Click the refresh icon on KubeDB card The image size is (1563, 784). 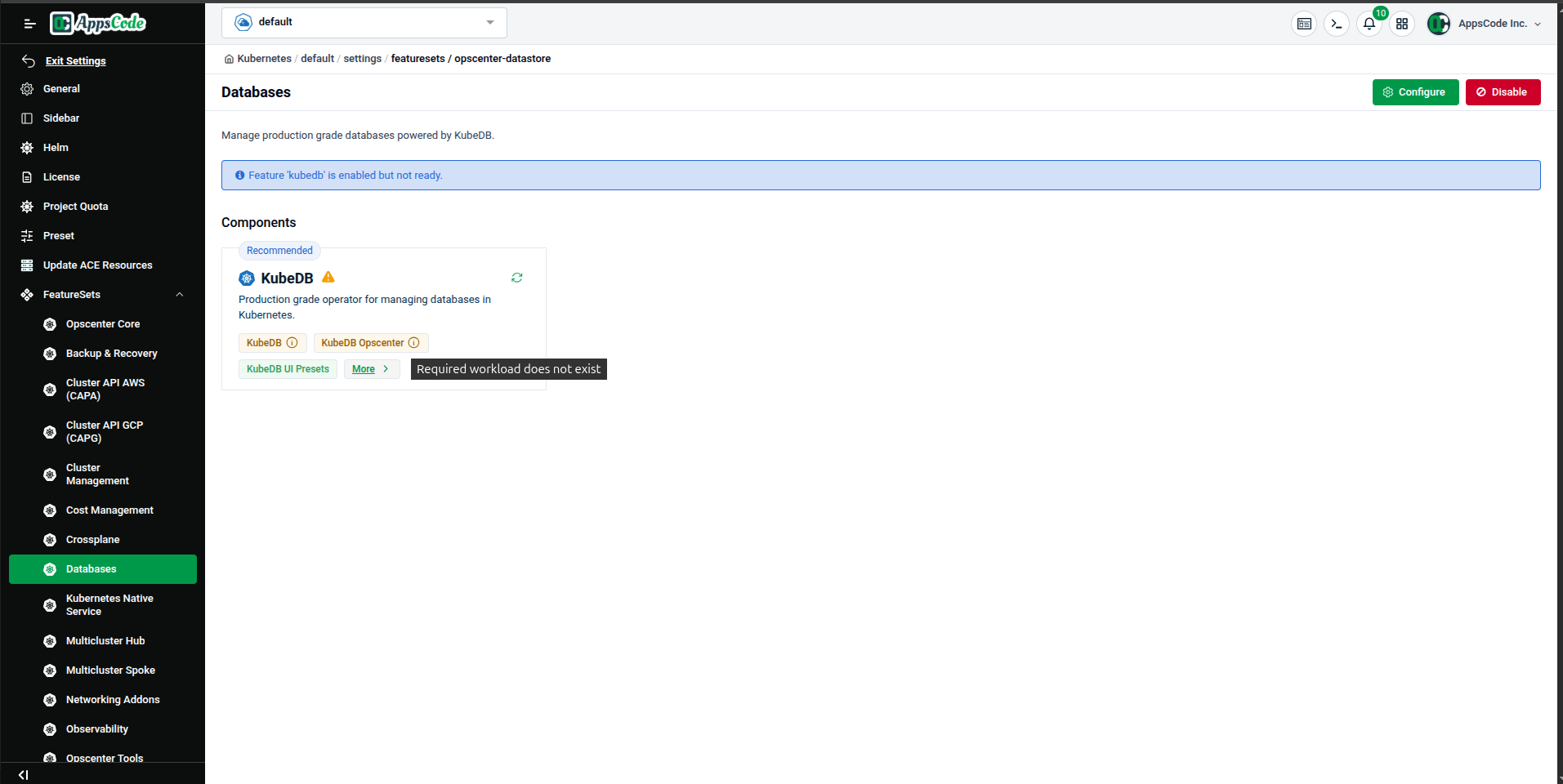[x=516, y=278]
